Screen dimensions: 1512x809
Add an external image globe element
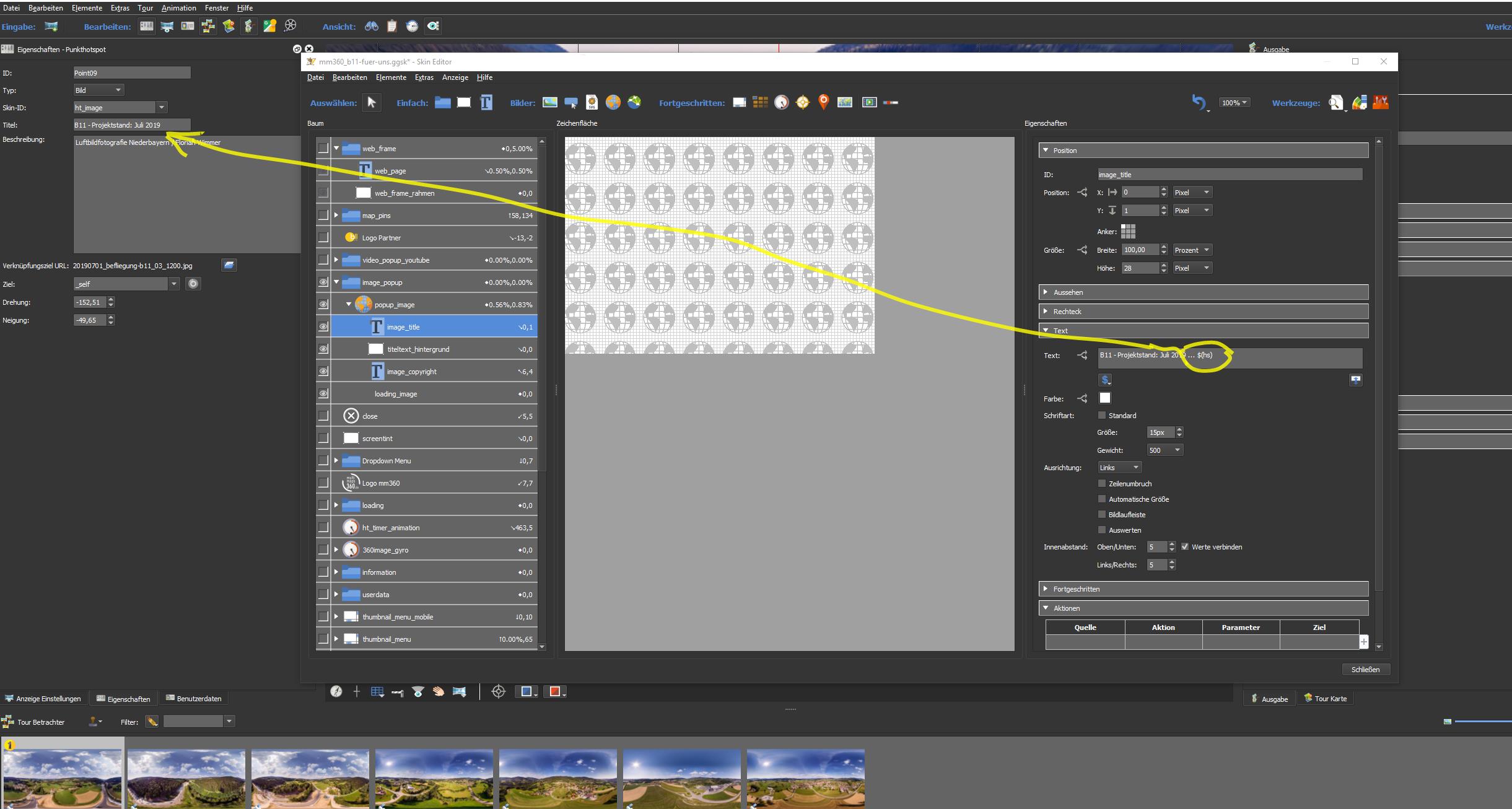613,102
